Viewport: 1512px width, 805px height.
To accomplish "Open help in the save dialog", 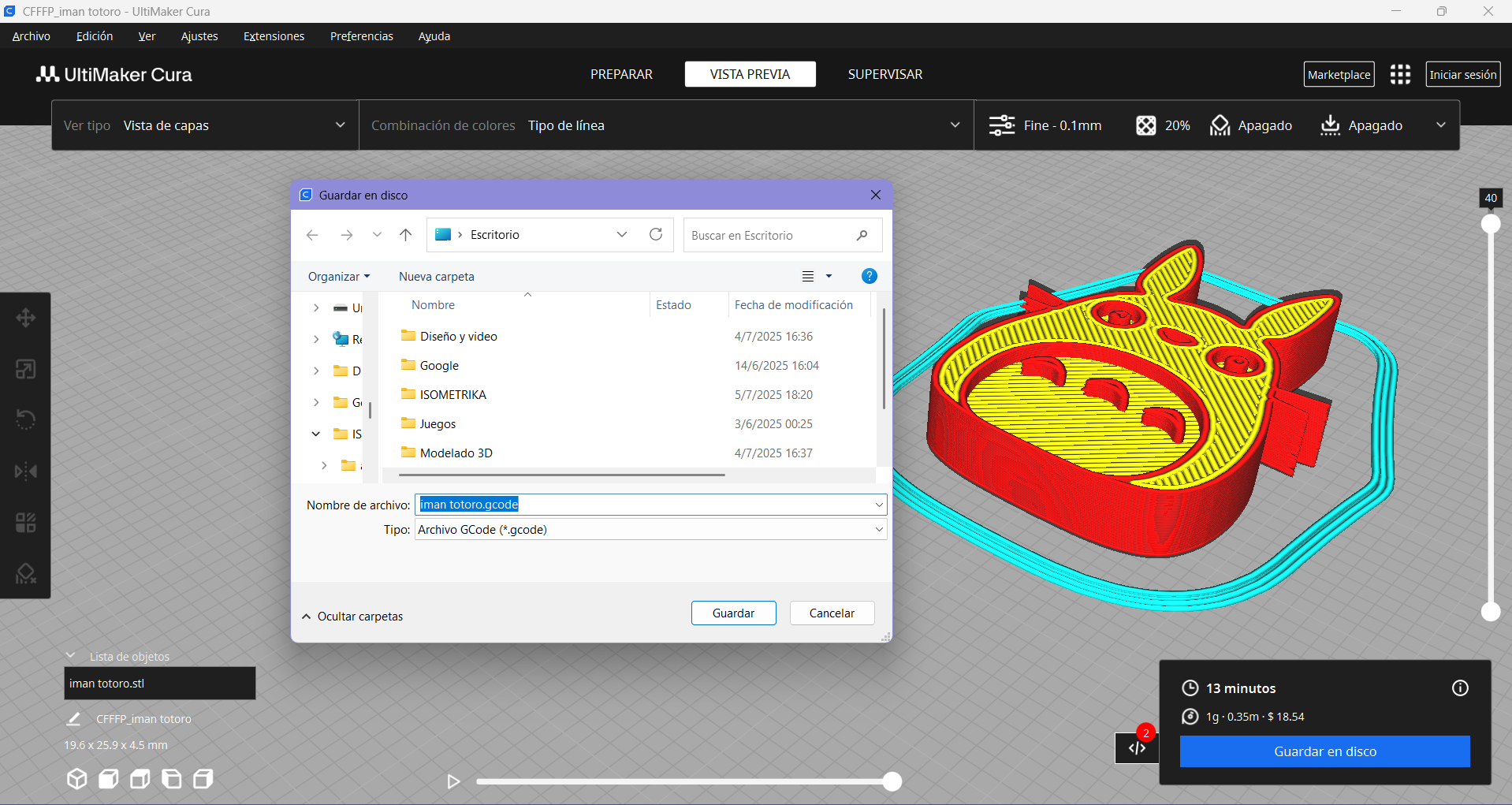I will click(869, 276).
